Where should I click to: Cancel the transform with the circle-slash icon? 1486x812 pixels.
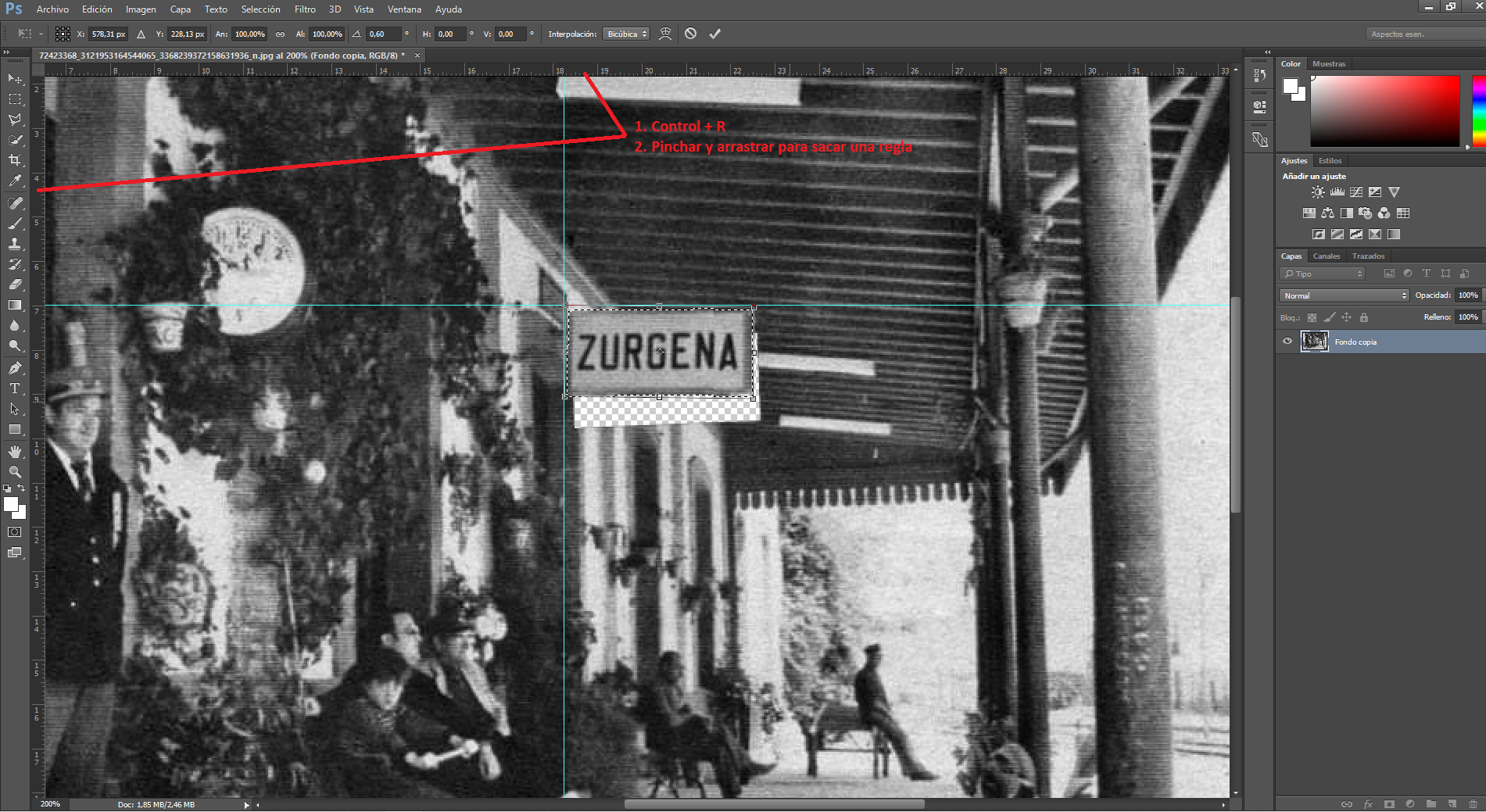click(691, 34)
